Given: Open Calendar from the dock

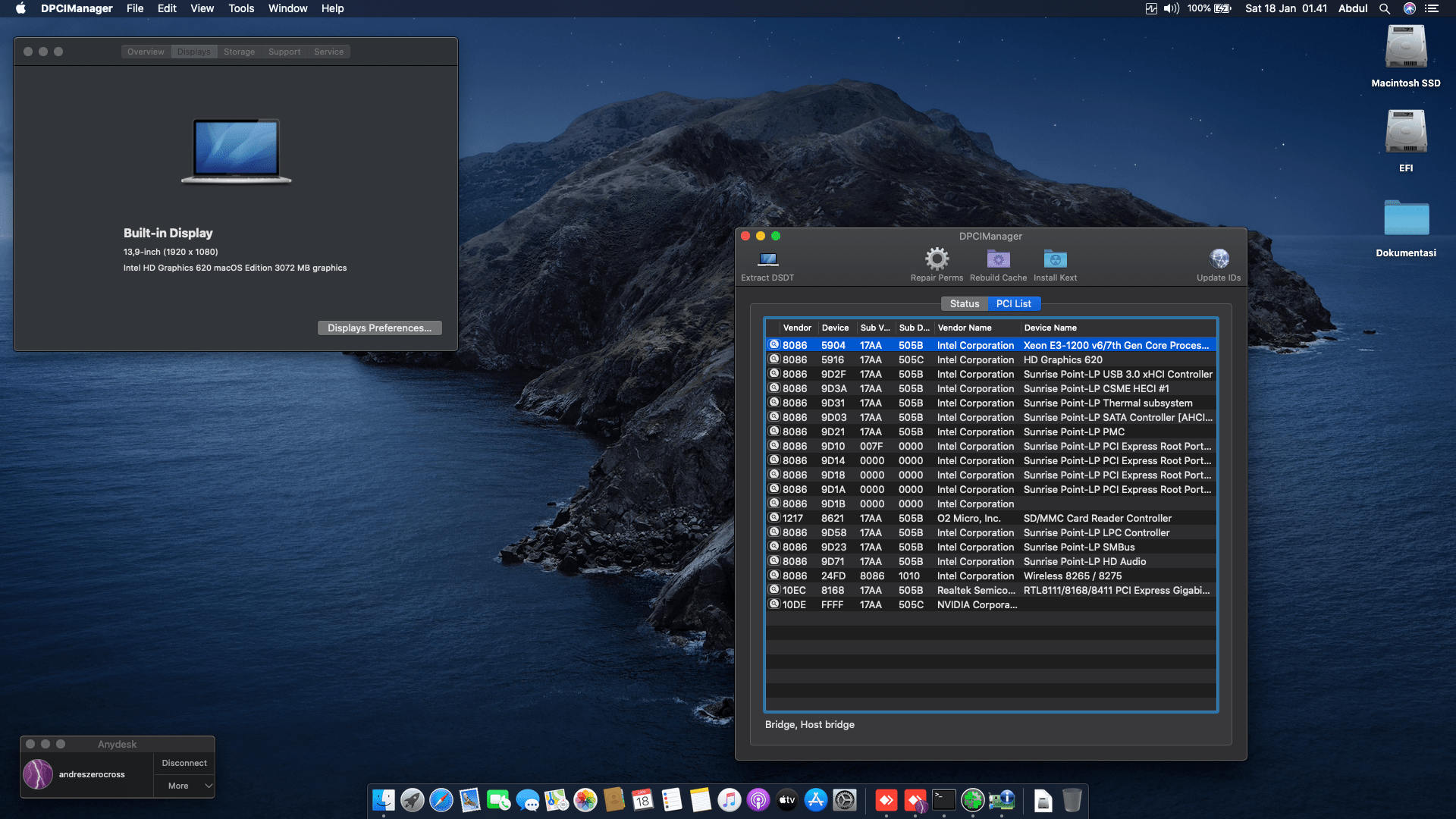Looking at the screenshot, I should 643,800.
